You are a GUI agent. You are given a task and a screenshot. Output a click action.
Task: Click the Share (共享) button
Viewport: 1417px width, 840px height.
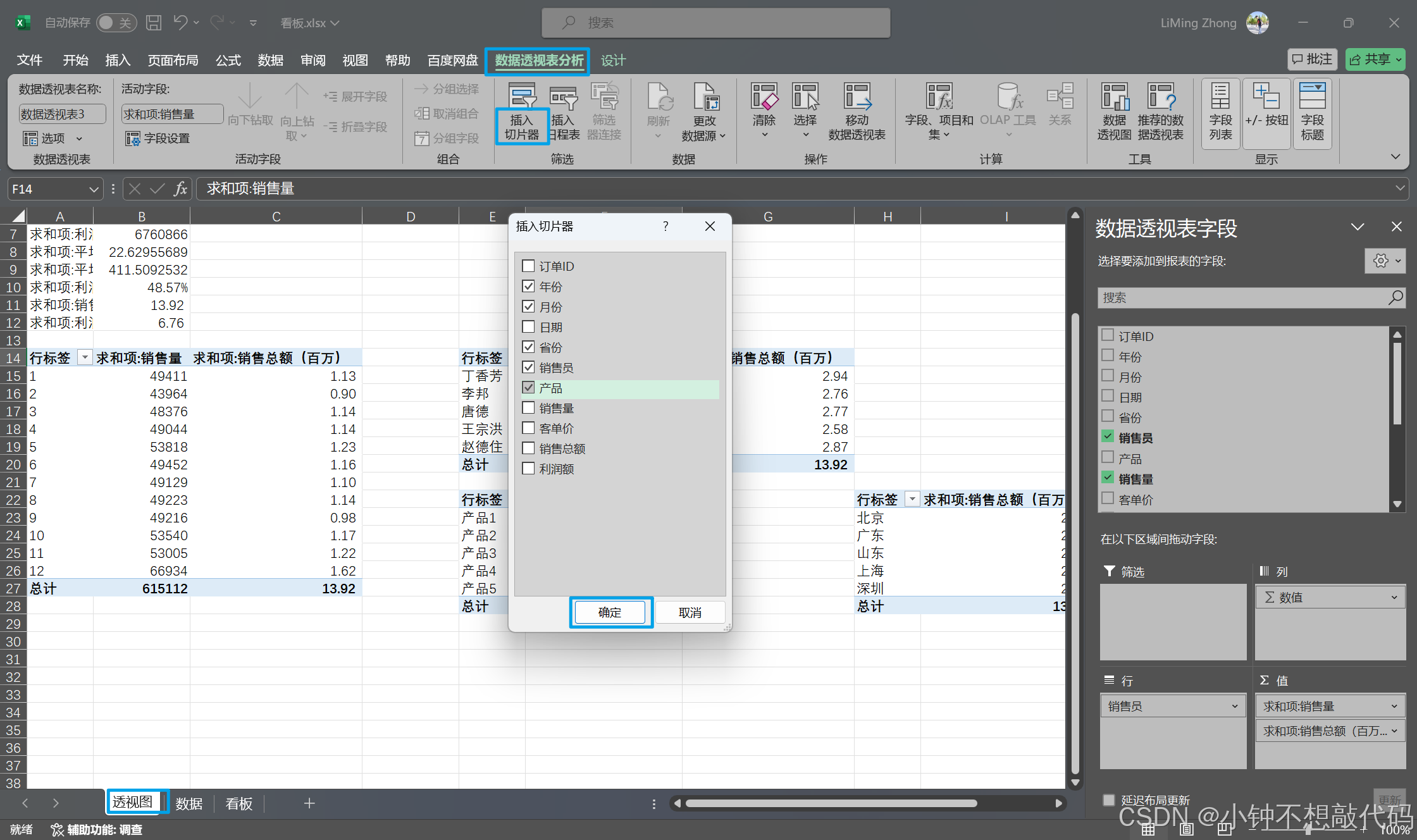tap(1375, 59)
